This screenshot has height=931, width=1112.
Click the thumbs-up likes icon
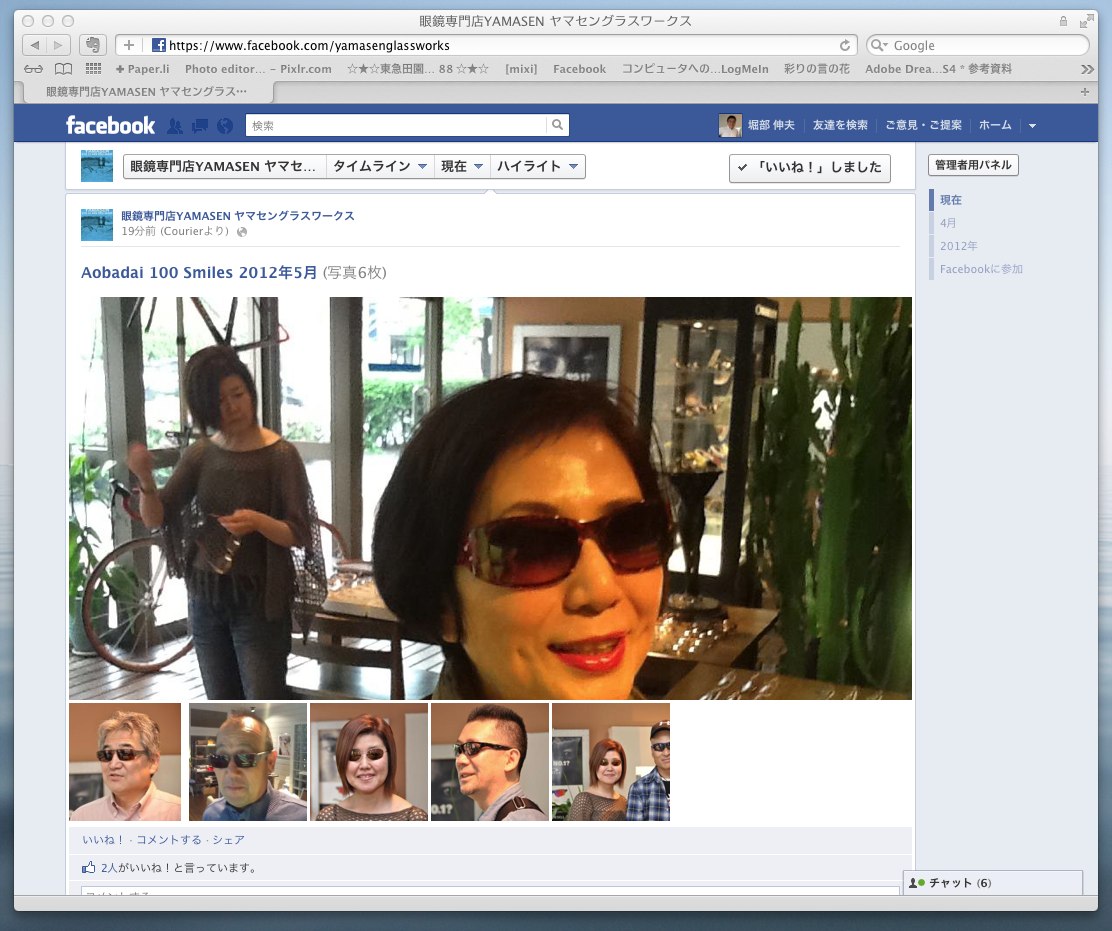(x=89, y=867)
